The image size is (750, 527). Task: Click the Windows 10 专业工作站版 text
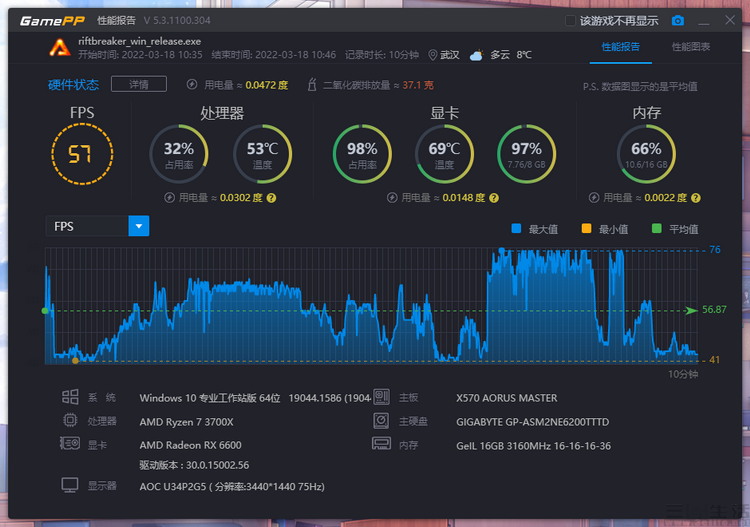(x=210, y=398)
